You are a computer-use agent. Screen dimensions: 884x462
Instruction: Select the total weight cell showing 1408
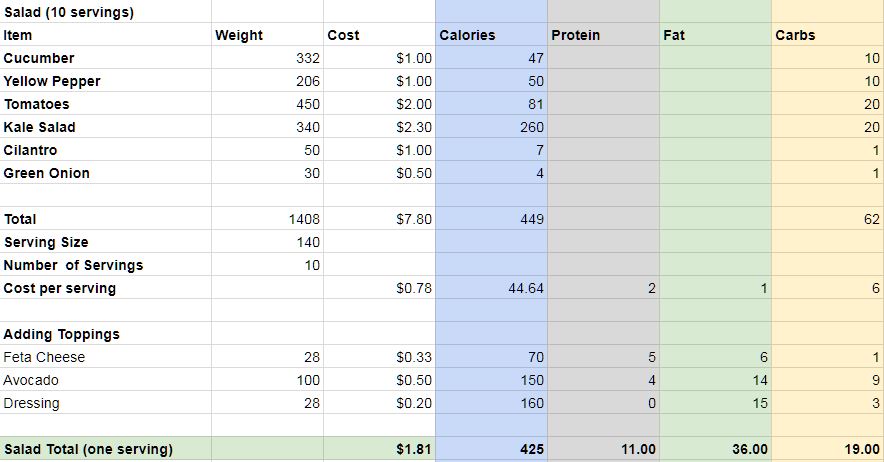point(267,219)
